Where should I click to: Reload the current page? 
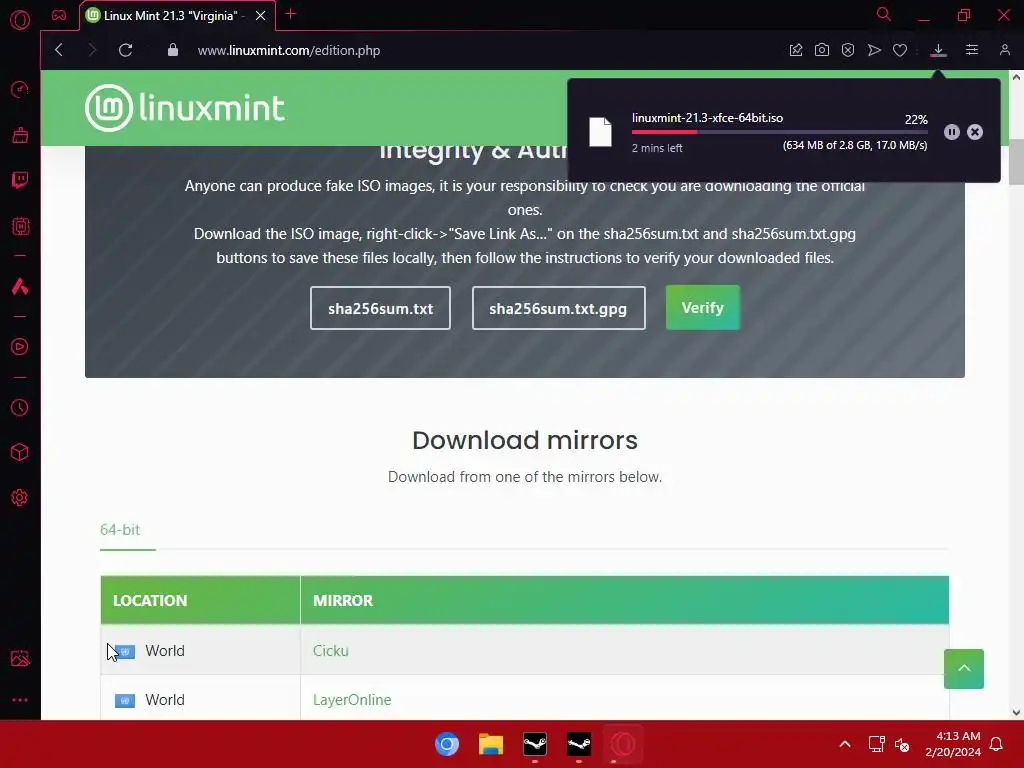[x=125, y=50]
